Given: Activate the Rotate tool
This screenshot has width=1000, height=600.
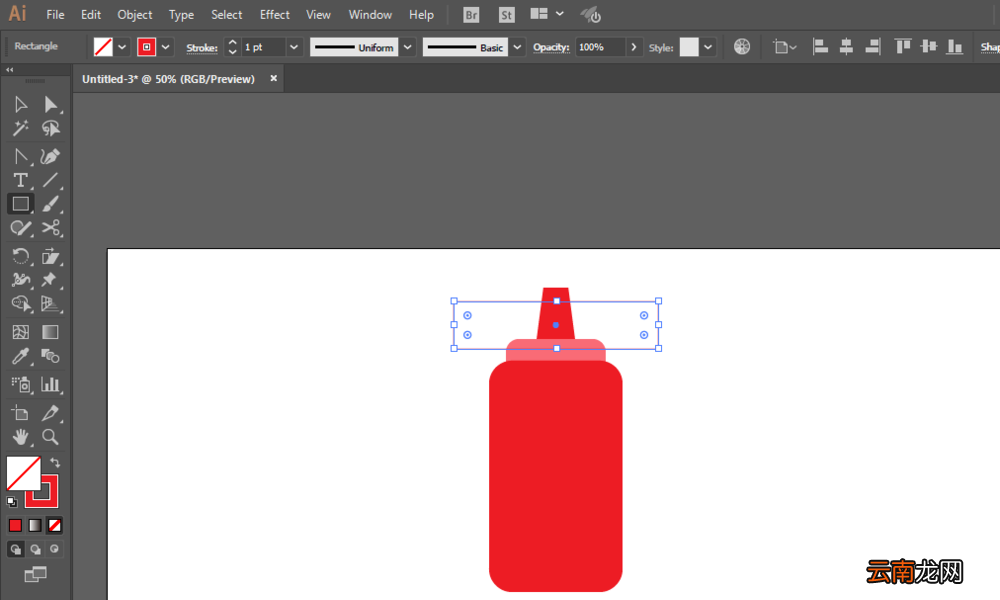Looking at the screenshot, I should (x=20, y=256).
